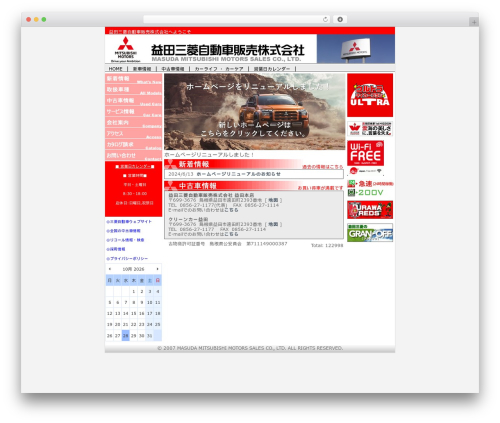Select date 10 in the calendar

point(150,303)
